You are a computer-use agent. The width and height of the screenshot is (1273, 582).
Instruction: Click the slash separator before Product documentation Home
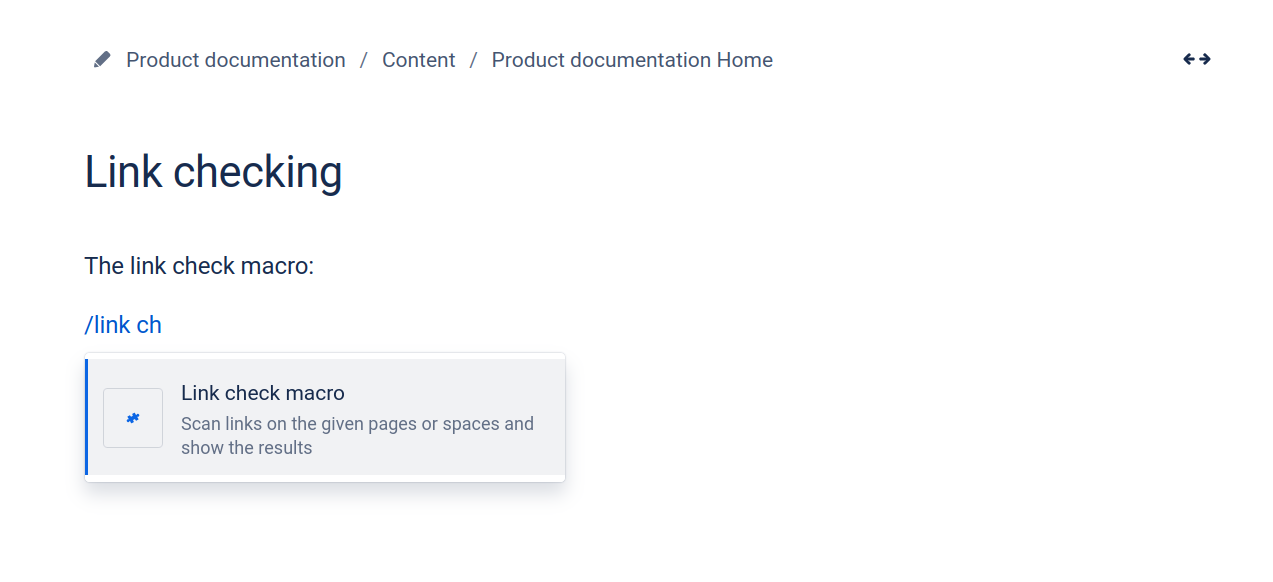[474, 60]
